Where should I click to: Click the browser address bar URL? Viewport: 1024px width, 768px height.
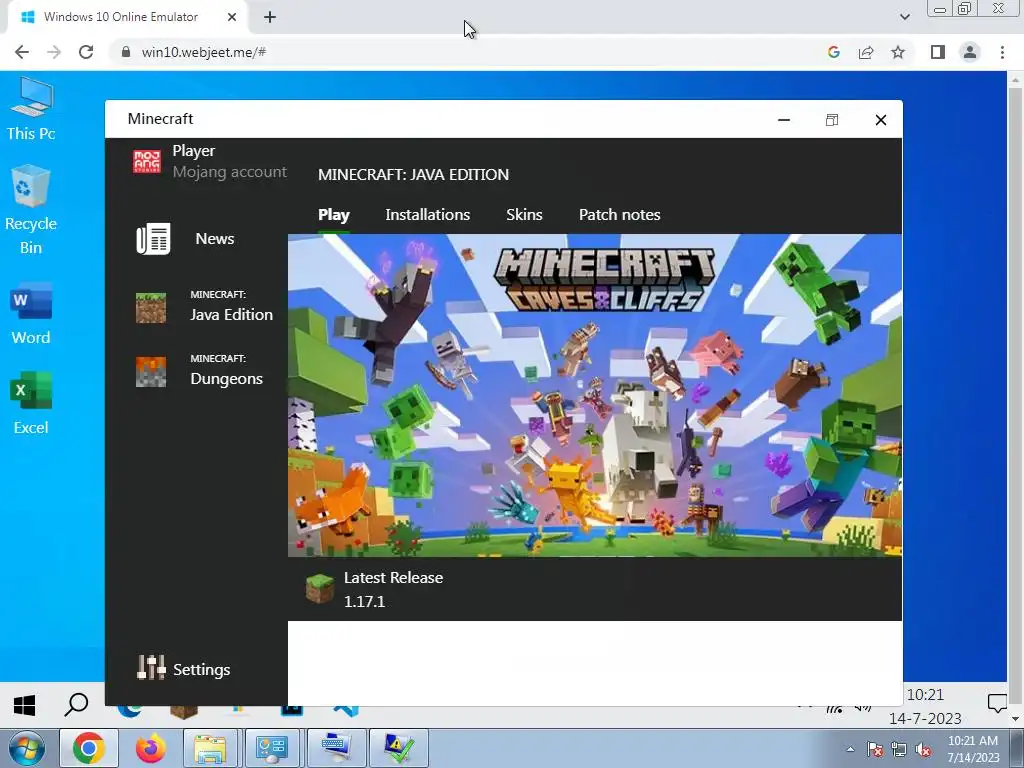pyautogui.click(x=204, y=52)
